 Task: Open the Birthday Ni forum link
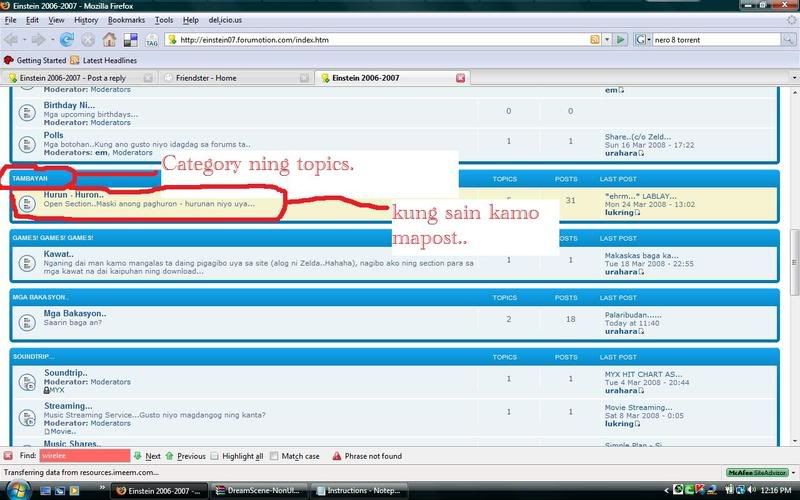[x=69, y=105]
